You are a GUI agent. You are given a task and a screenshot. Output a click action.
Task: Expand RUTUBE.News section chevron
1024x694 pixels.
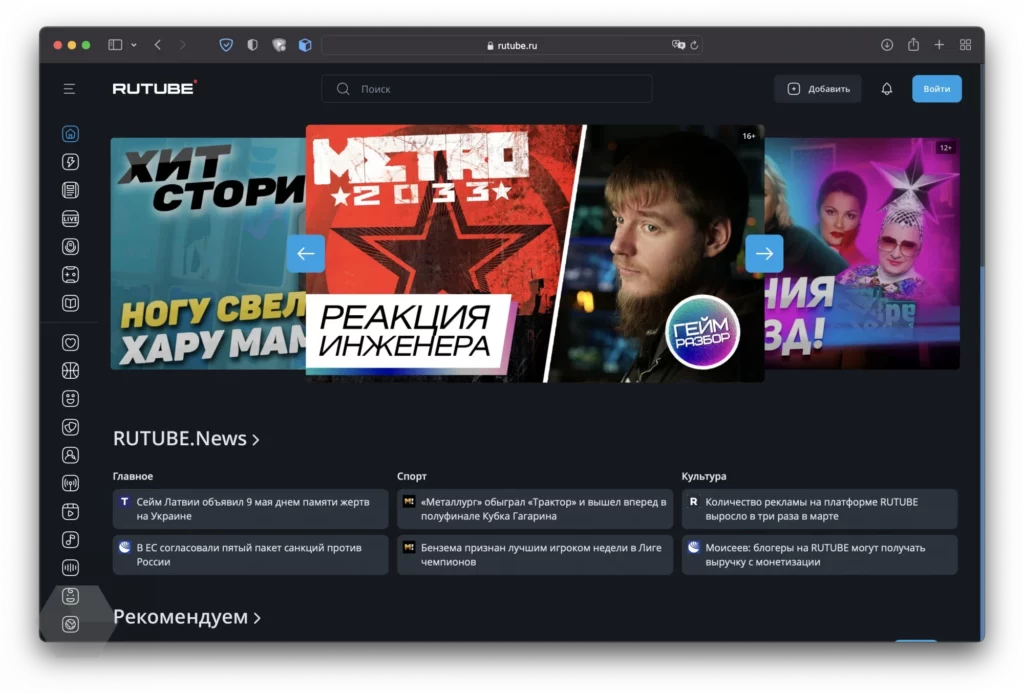click(x=256, y=439)
